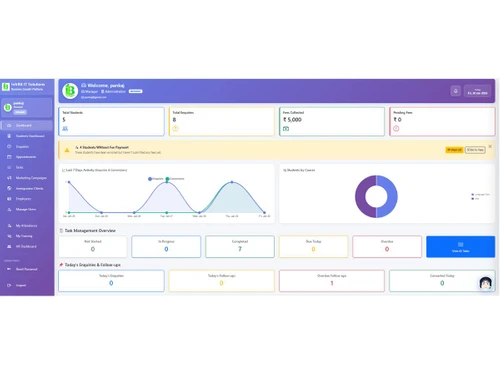This screenshot has width=500, height=375.
Task: Open the Total Enquiries card
Action: click(x=222, y=121)
